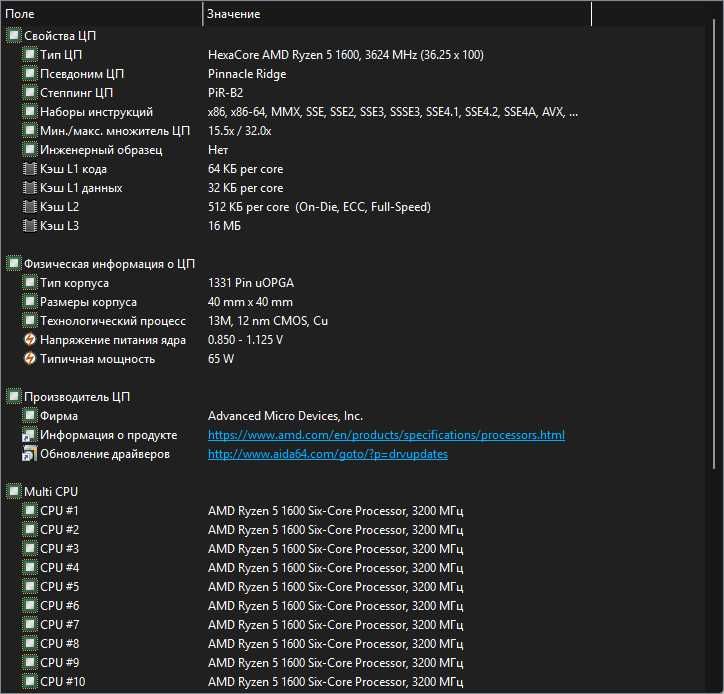Click the icon for Информация о продукте
This screenshot has width=724, height=694.
(x=29, y=435)
